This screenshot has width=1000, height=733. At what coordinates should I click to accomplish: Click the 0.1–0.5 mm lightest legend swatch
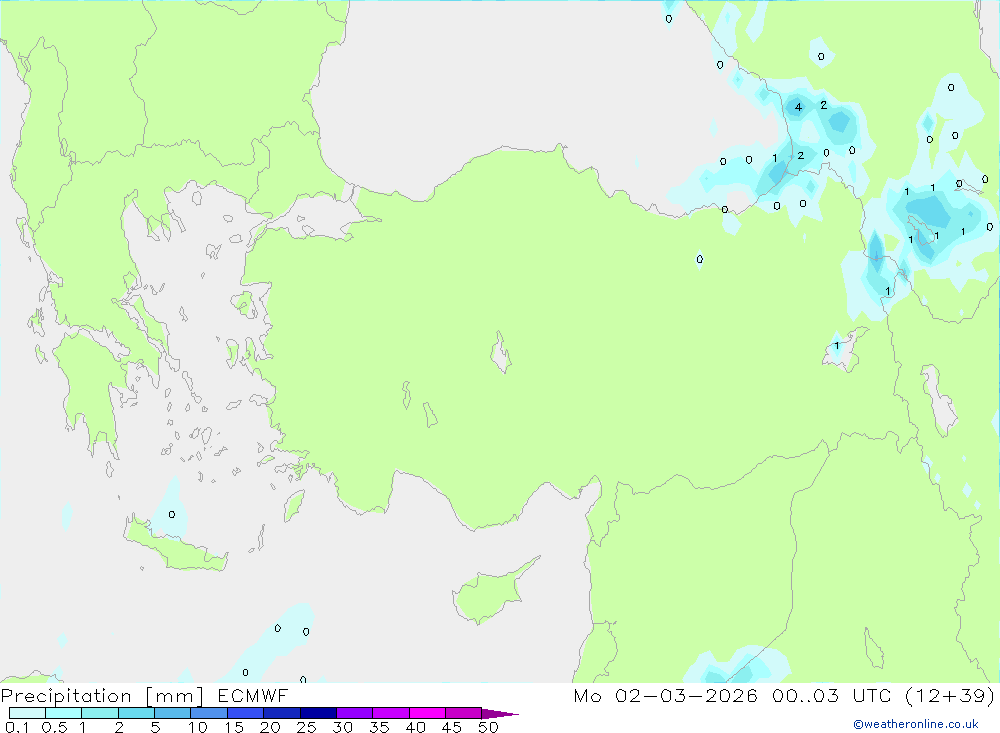(27, 713)
